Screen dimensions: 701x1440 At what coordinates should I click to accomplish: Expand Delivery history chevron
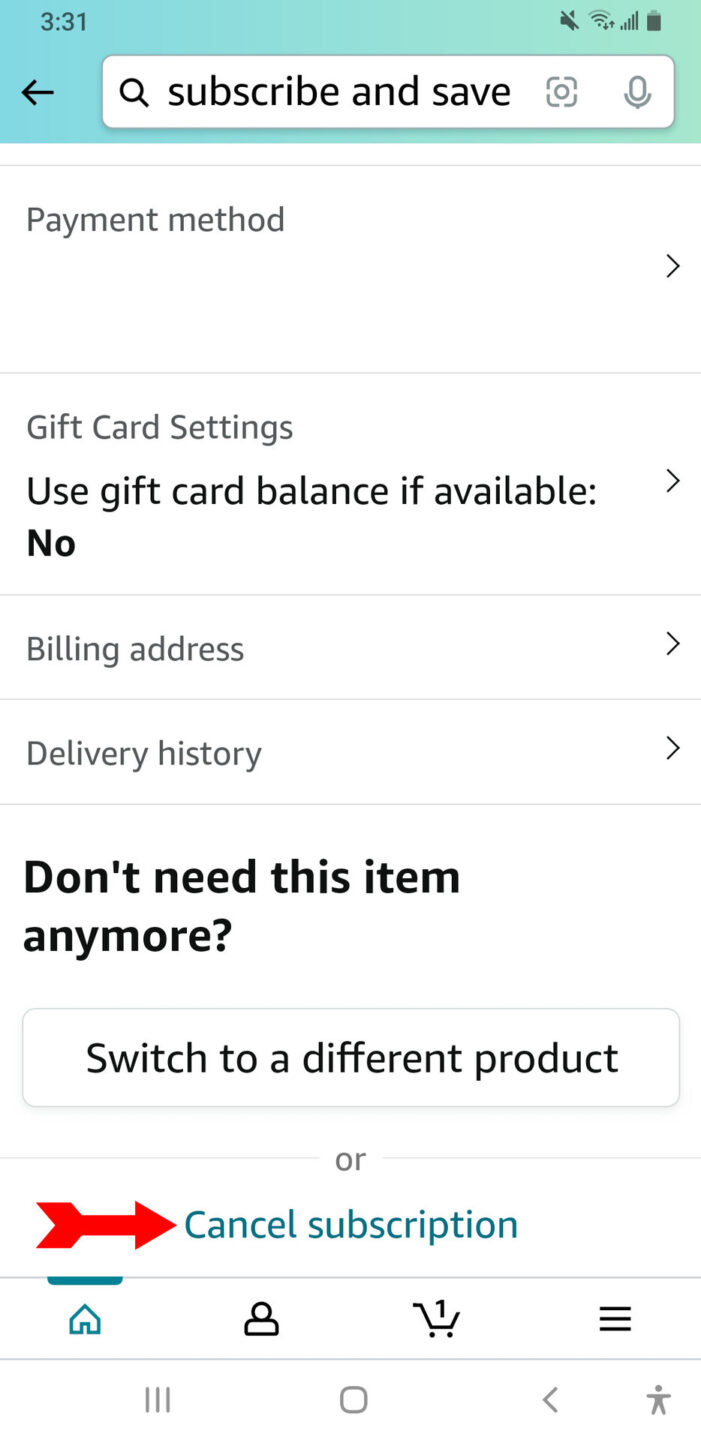coord(673,748)
